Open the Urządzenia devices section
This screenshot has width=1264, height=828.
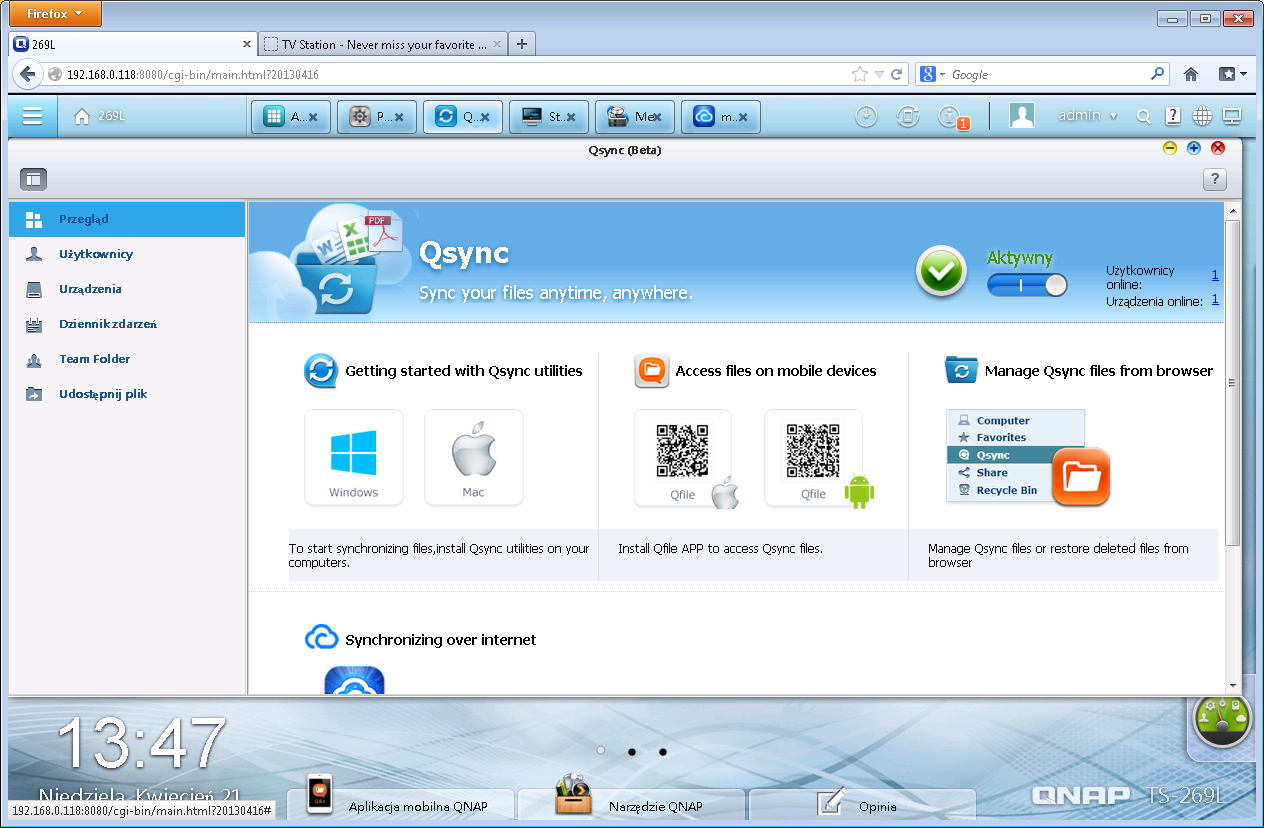pyautogui.click(x=127, y=289)
